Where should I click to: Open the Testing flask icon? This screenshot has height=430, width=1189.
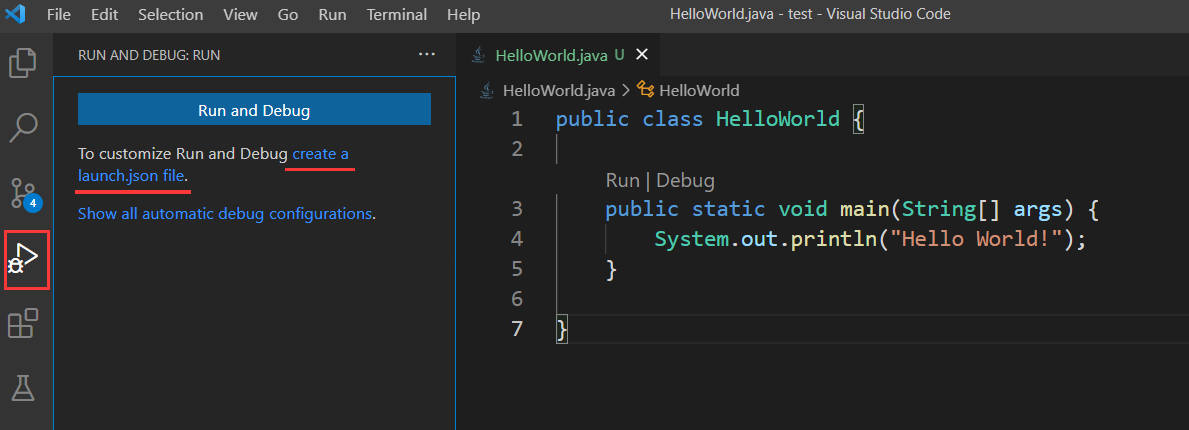tap(23, 387)
